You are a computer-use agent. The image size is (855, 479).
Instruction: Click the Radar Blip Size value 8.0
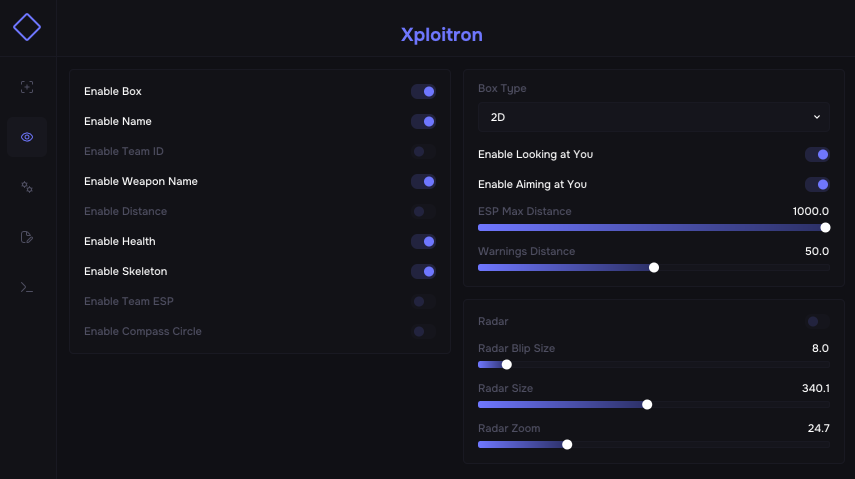[820, 348]
